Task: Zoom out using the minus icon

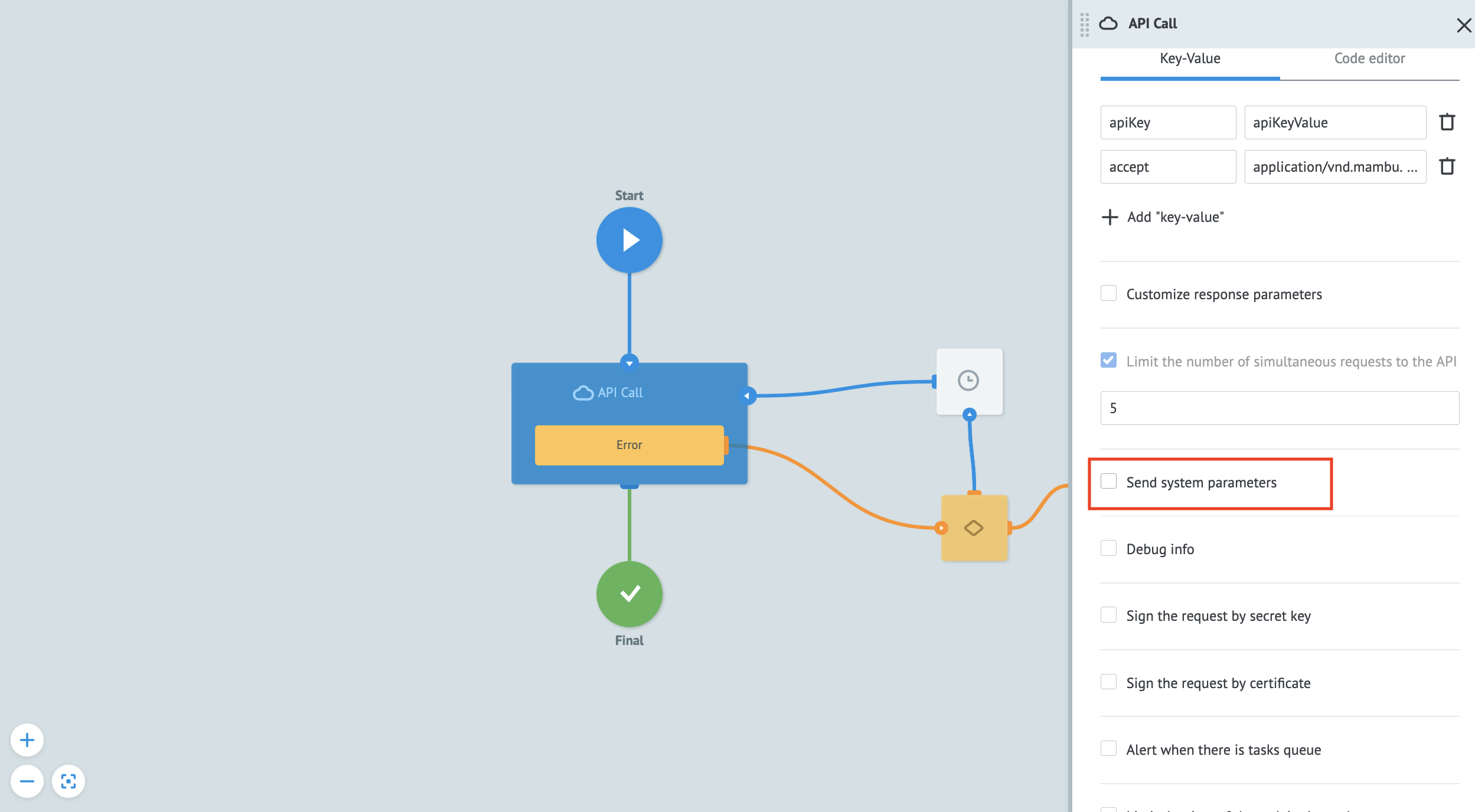Action: (26, 781)
